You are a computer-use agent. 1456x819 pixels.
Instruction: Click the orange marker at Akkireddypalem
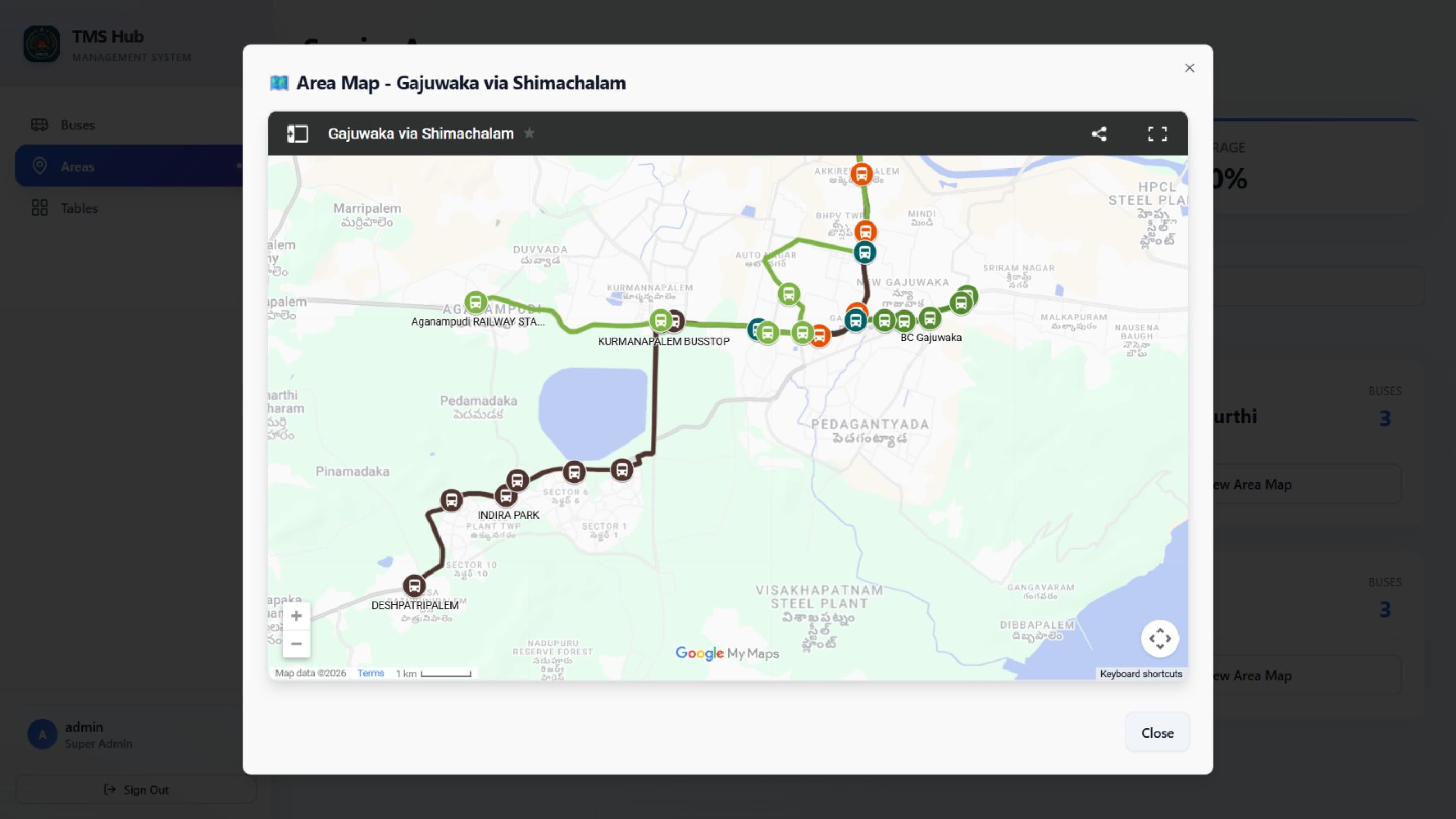point(861,173)
